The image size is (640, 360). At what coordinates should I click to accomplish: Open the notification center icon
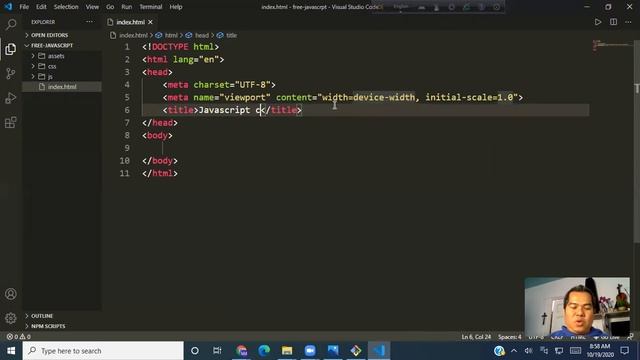pos(624,351)
